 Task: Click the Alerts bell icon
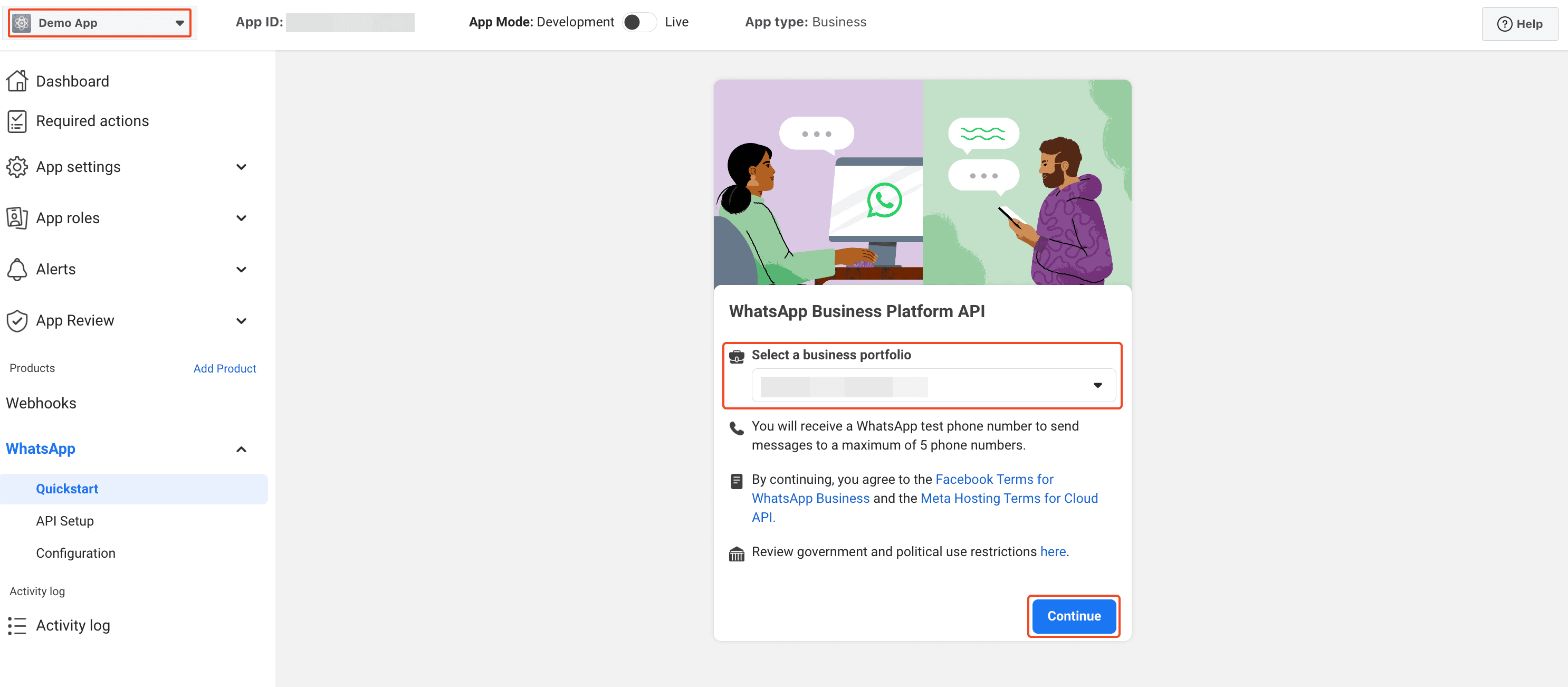[x=17, y=269]
